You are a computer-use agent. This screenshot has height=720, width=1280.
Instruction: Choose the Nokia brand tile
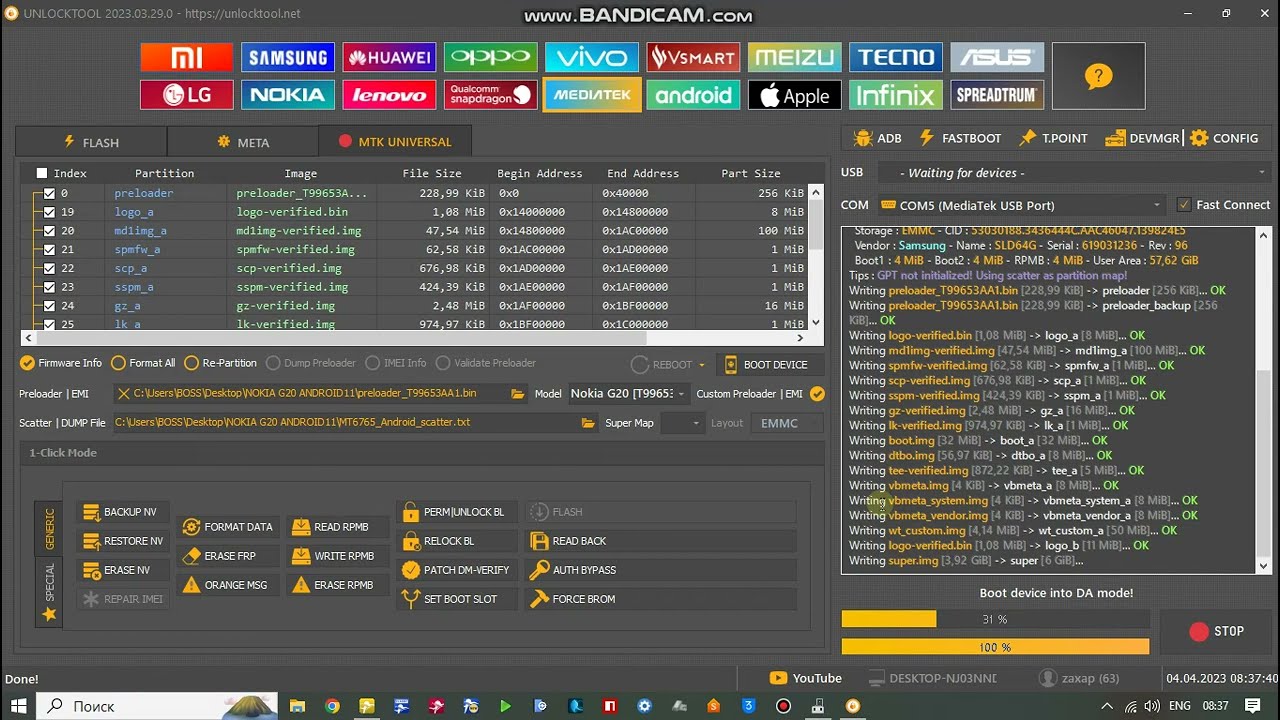tap(288, 95)
